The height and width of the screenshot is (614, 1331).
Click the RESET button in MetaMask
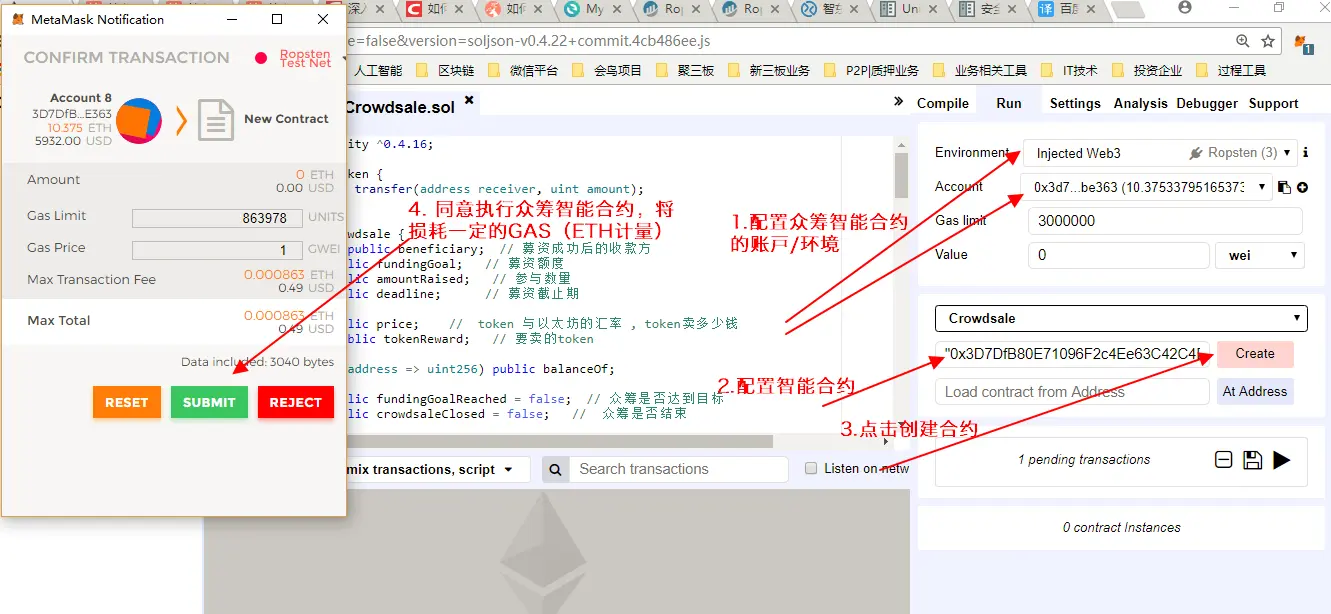coord(127,402)
